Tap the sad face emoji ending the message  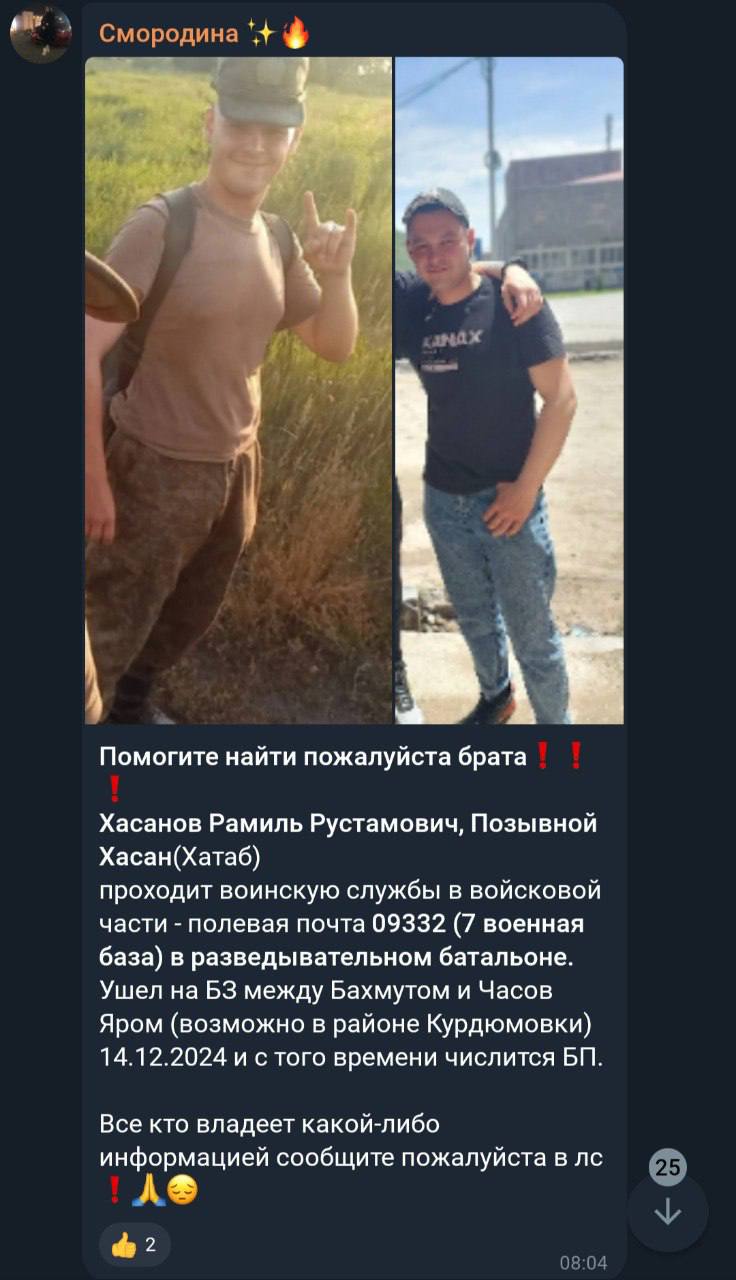182,1191
